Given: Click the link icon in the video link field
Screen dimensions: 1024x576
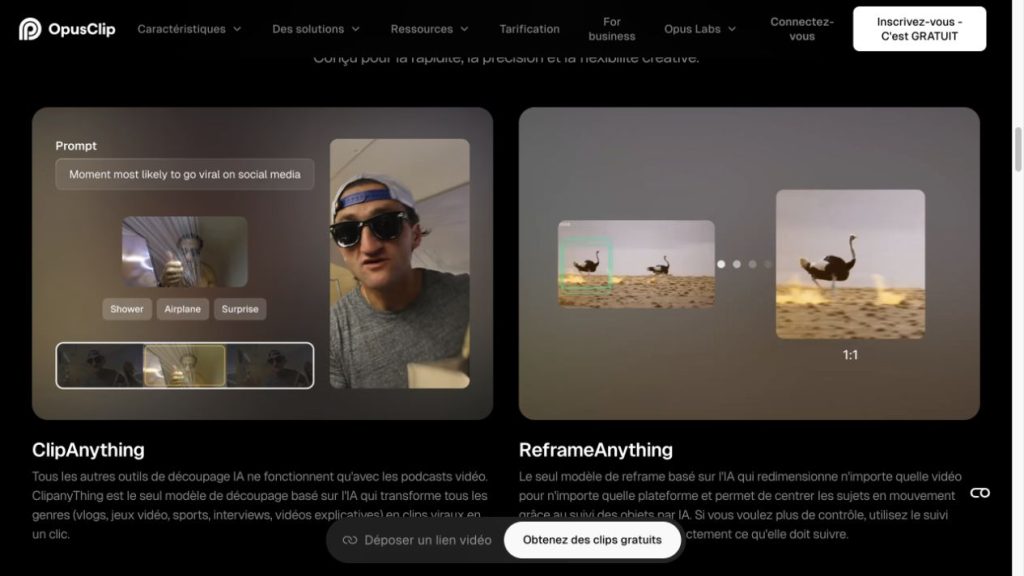Looking at the screenshot, I should (350, 540).
